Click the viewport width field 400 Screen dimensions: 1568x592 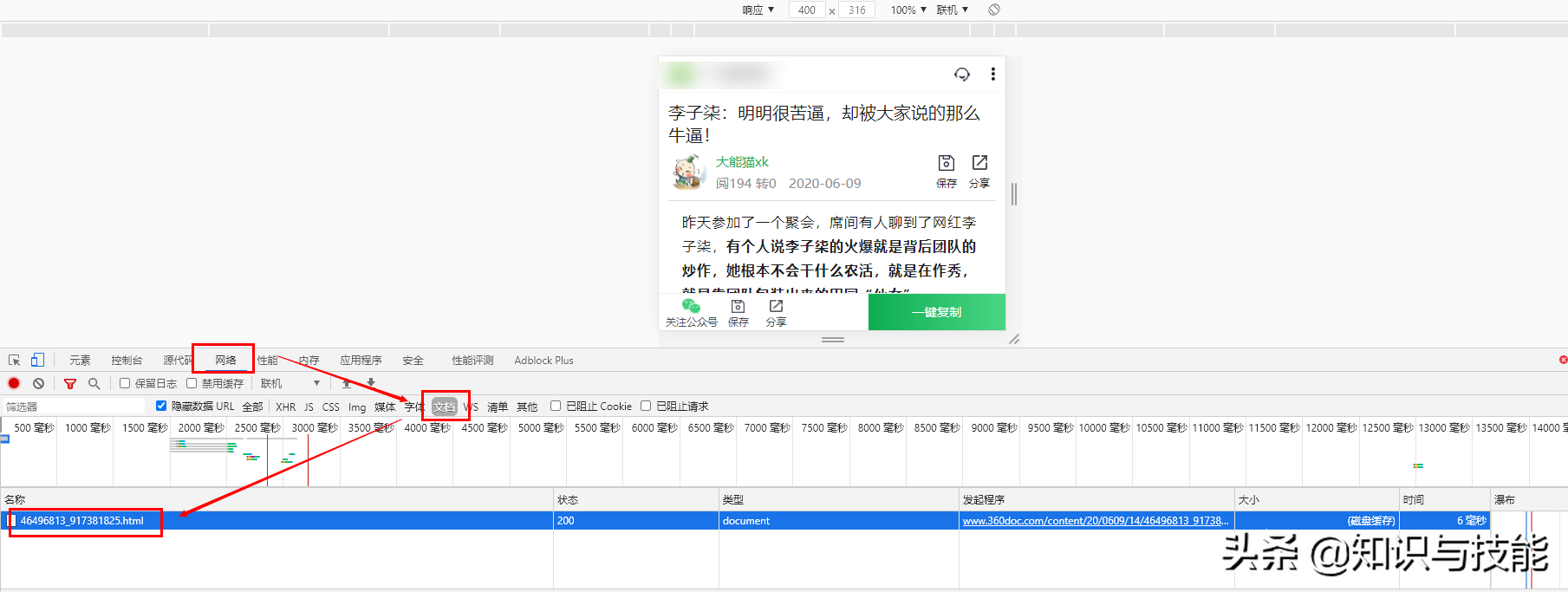tap(807, 10)
